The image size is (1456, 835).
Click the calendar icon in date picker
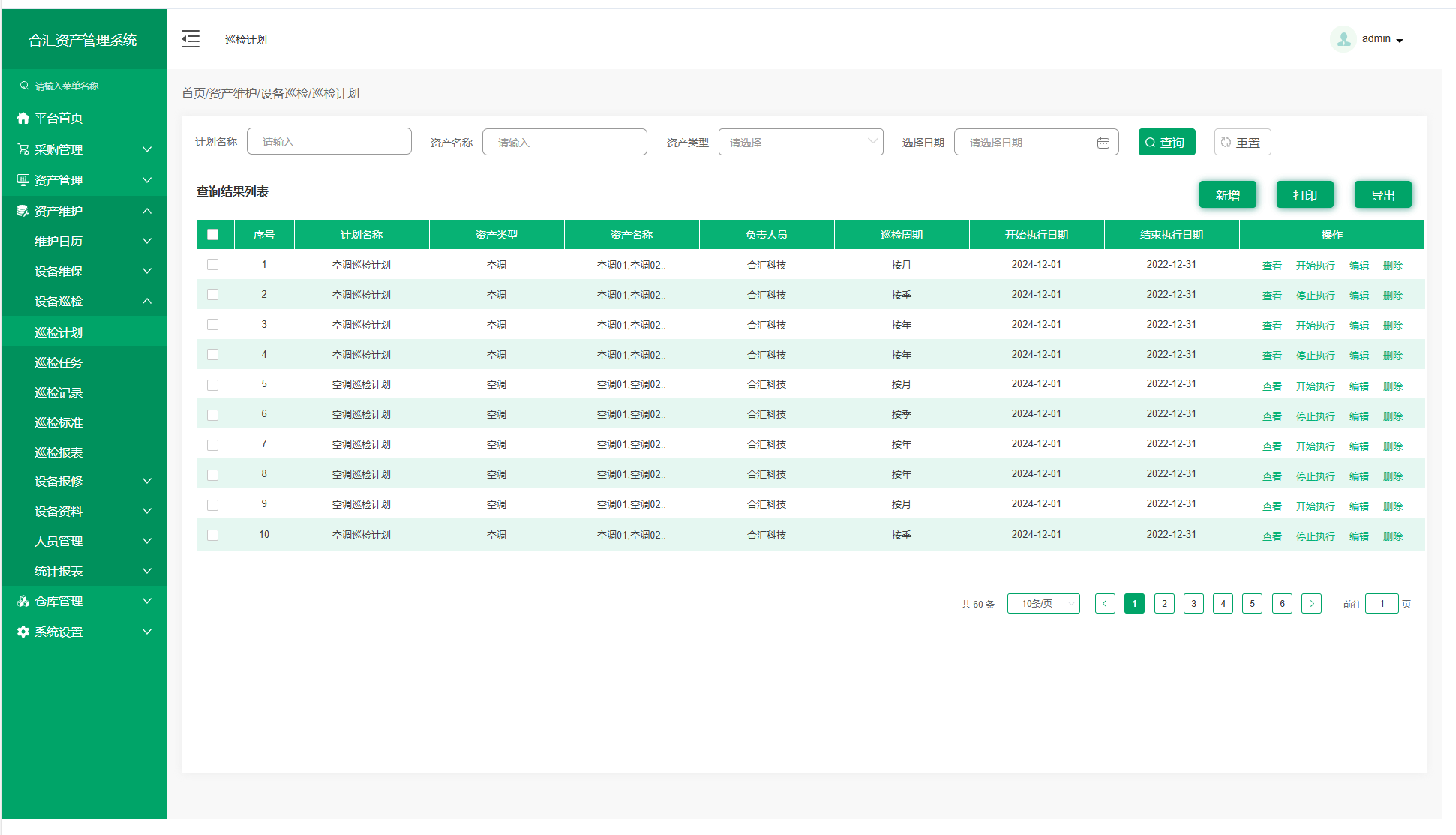1103,143
